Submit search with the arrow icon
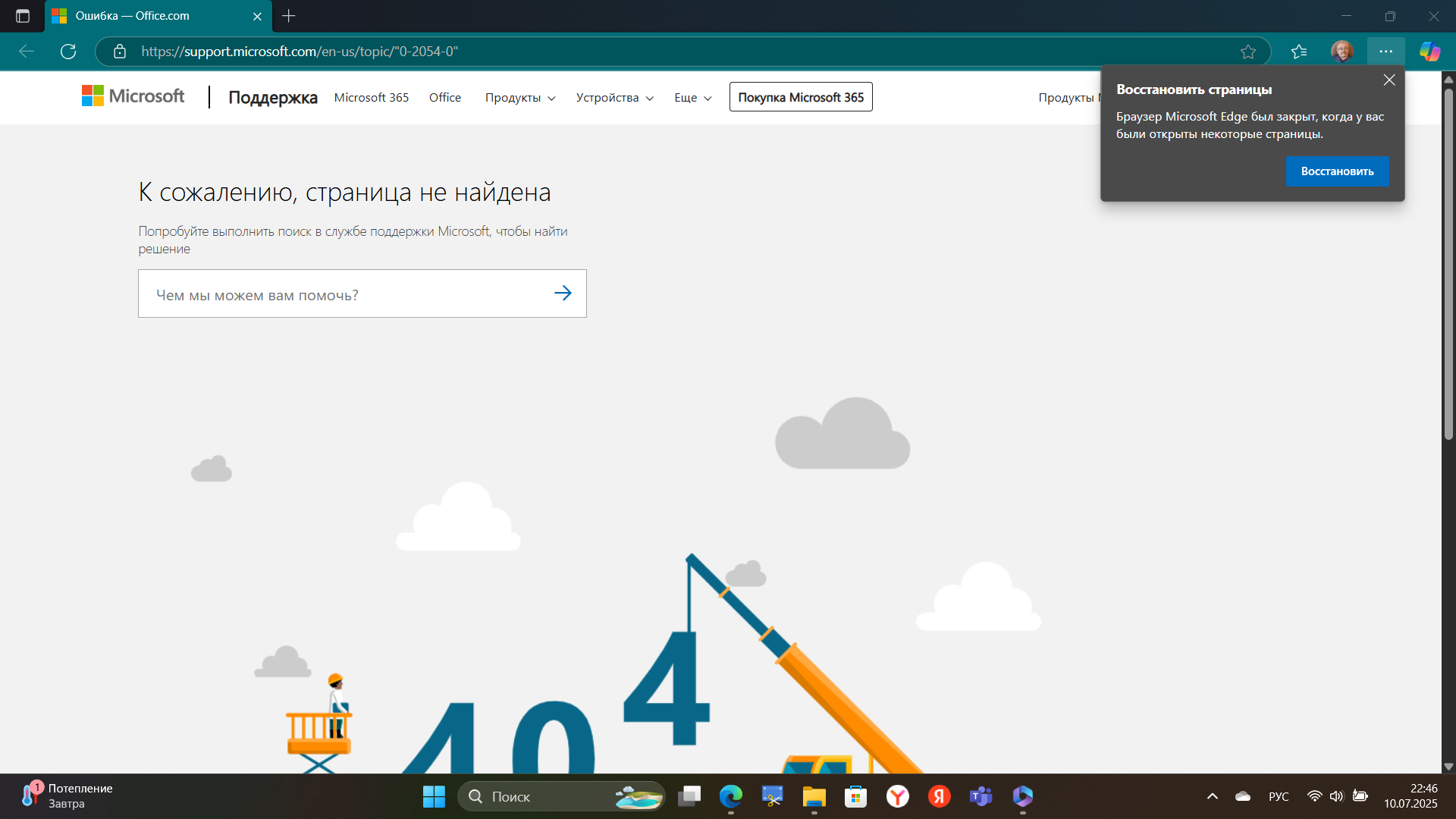 (x=563, y=293)
